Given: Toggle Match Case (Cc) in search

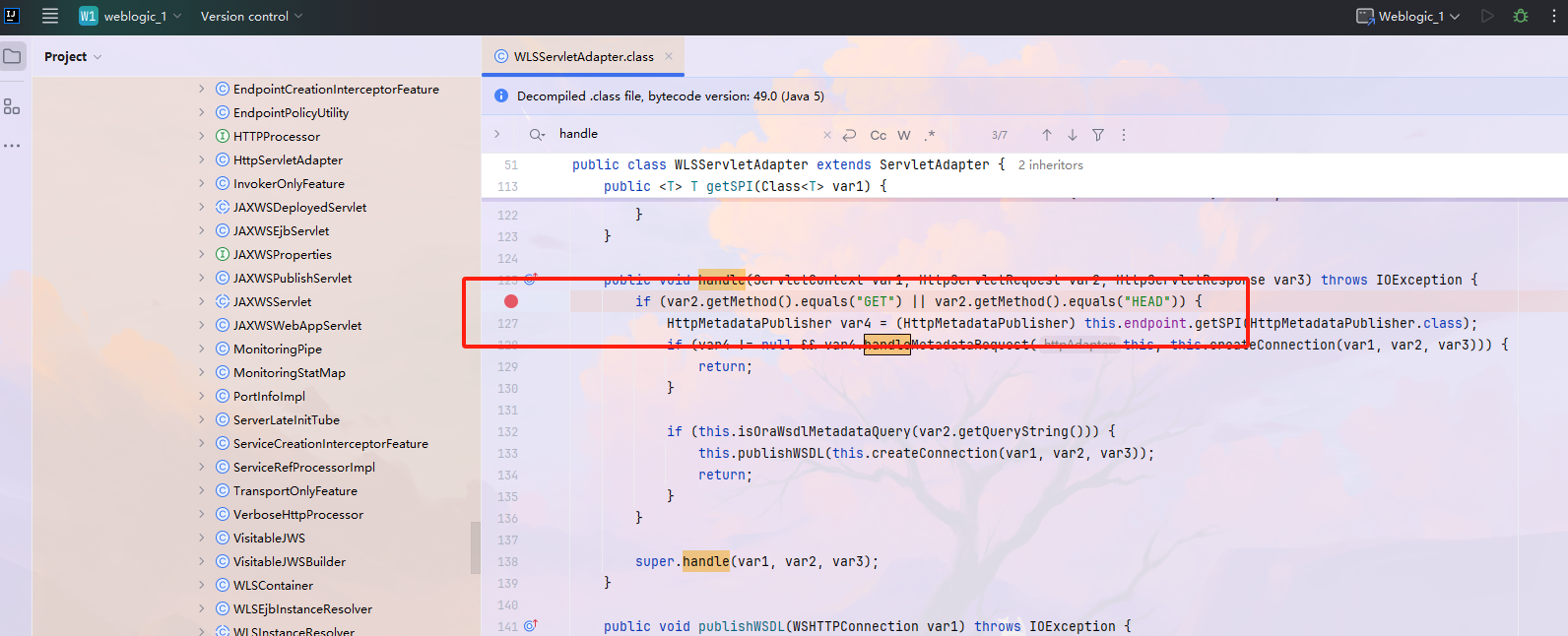Looking at the screenshot, I should point(879,135).
